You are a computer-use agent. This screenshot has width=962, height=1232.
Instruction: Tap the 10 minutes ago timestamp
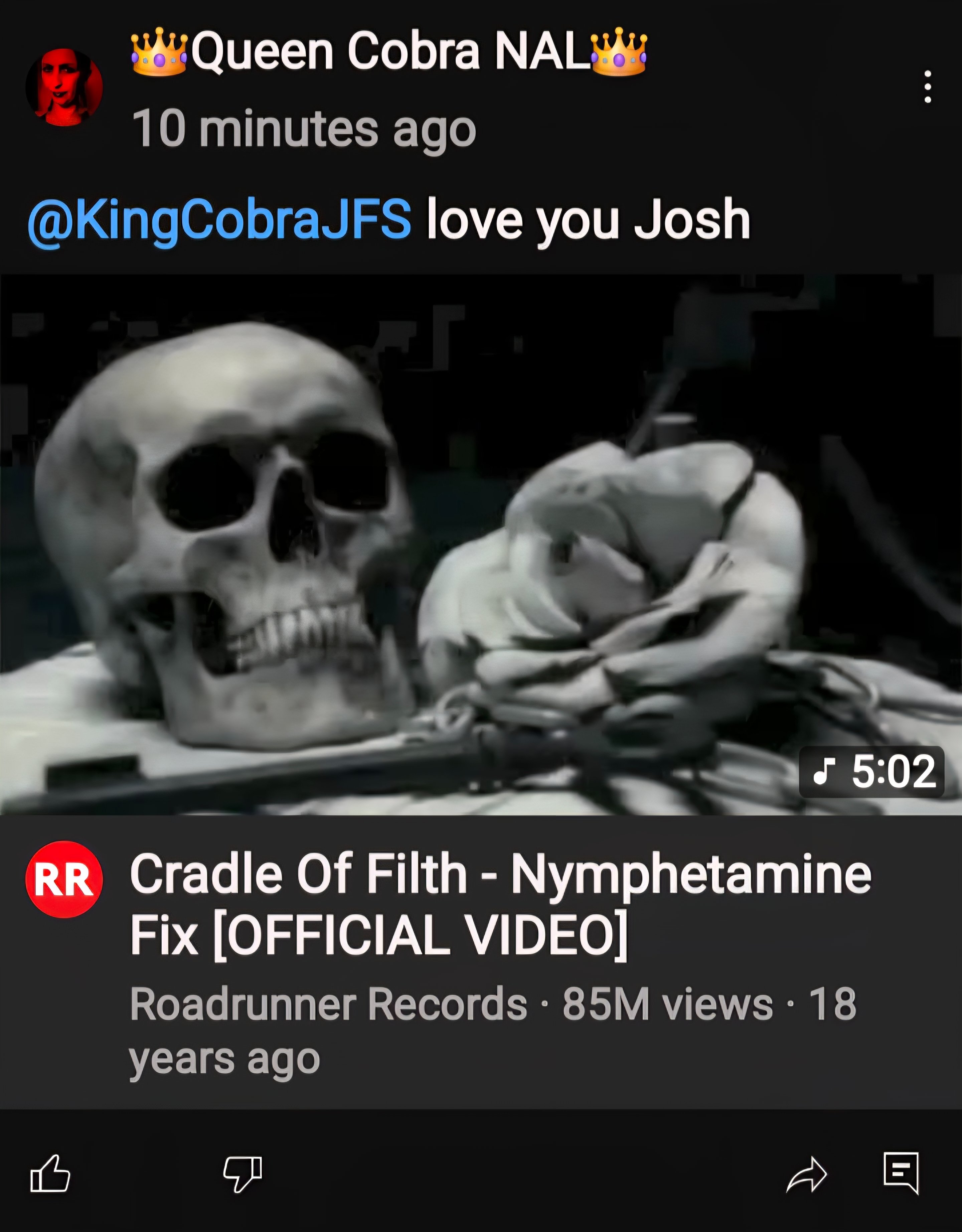(x=304, y=129)
